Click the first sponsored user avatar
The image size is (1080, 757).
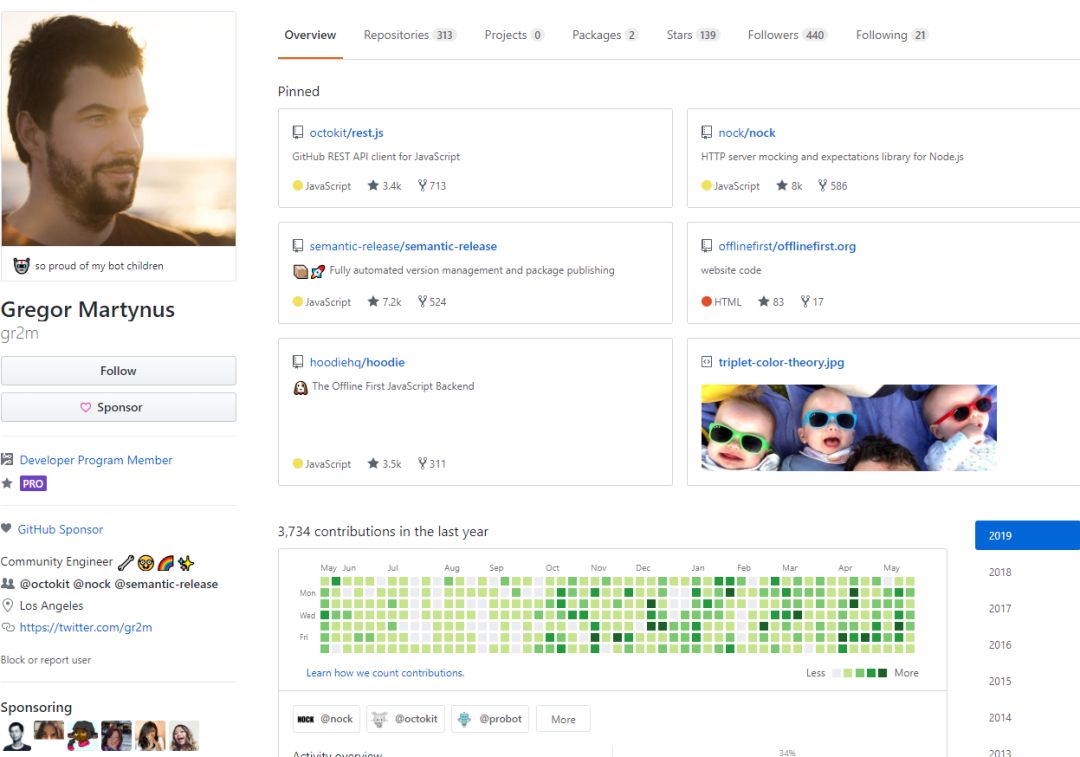(16, 736)
